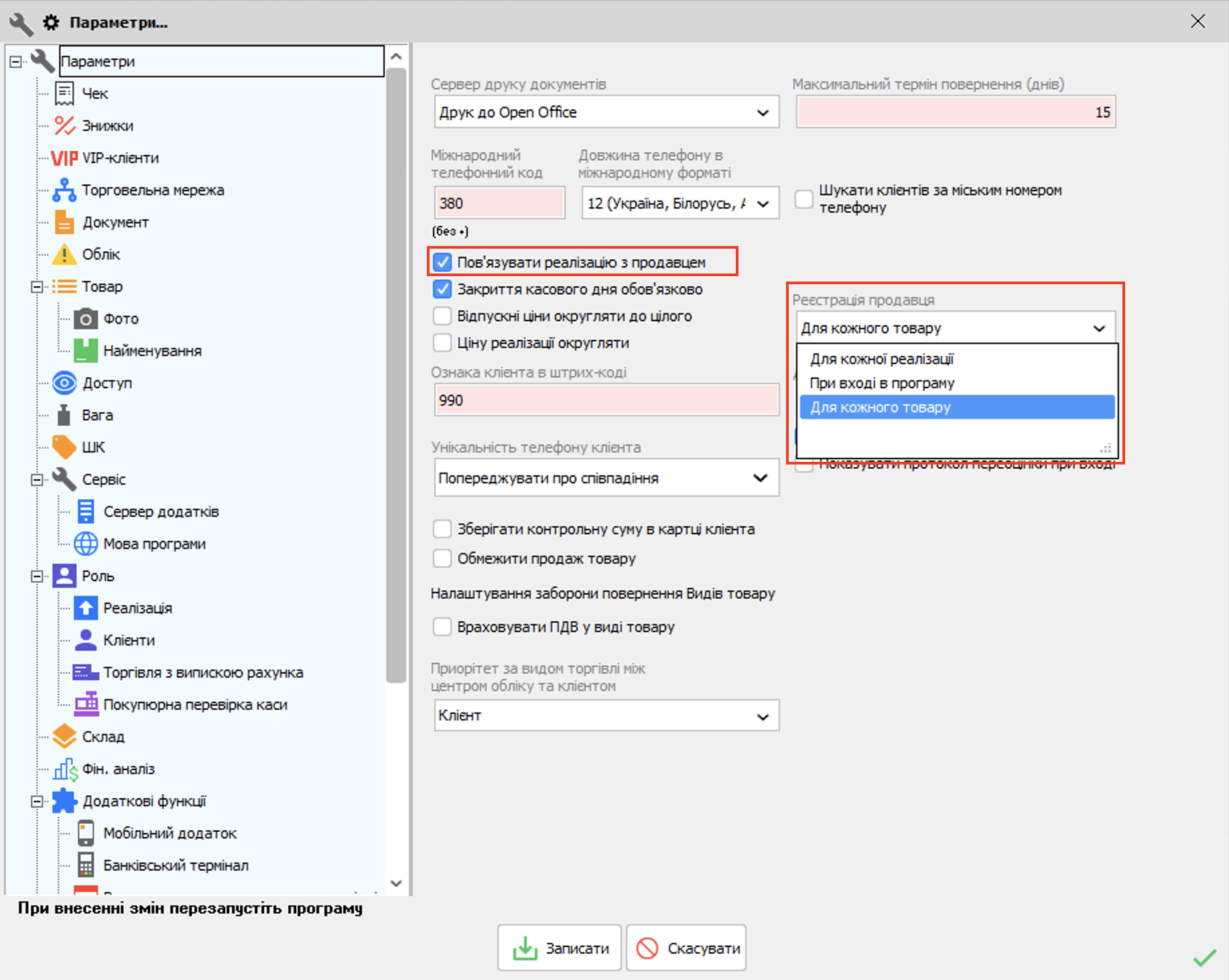Screen dimensions: 1229x980
Task: Enable Обмежити продаж товару checkbox
Action: (x=442, y=558)
